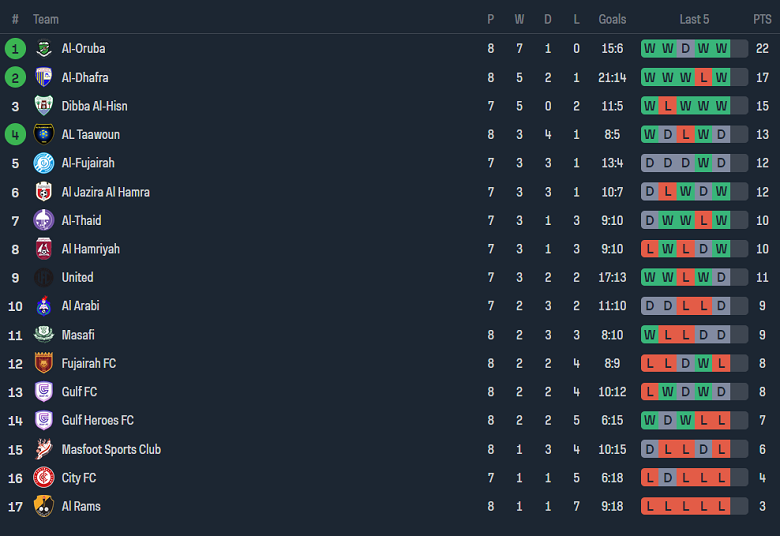Click the Al-Fujairah club logo
780x536 pixels.
point(43,163)
